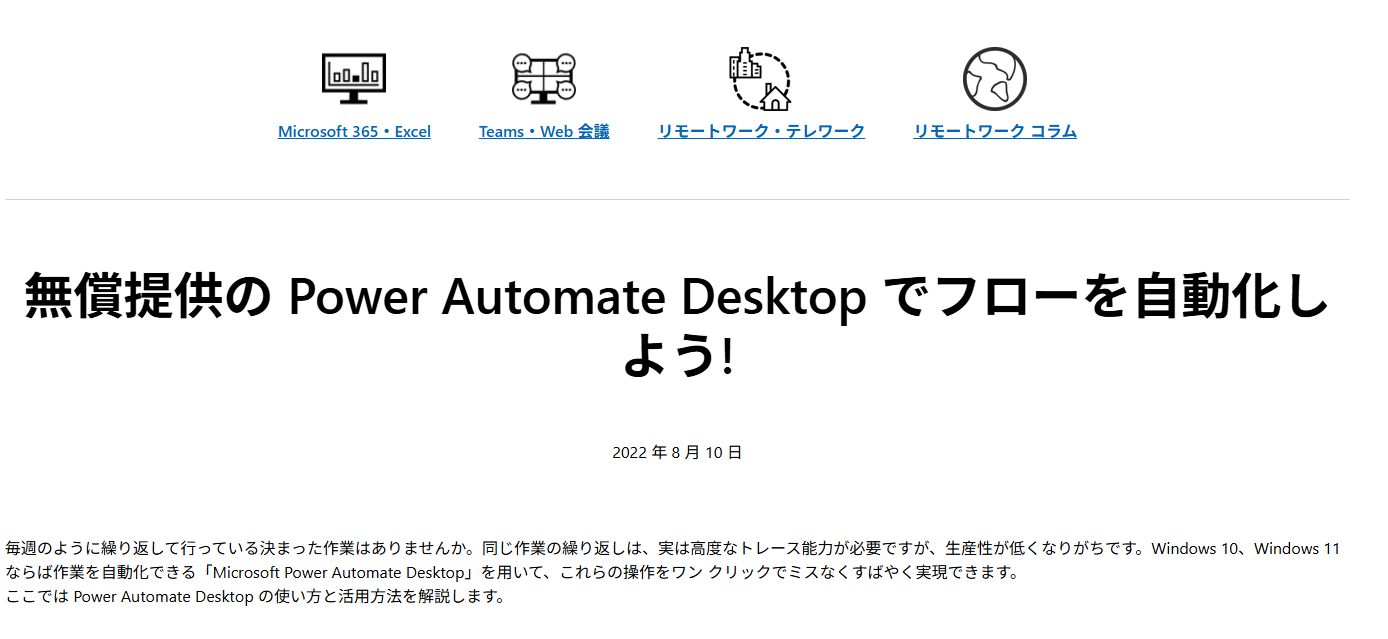Viewport: 1388px width, 639px height.
Task: Click the globe icon above リモートワーク コラム
Action: click(x=995, y=79)
